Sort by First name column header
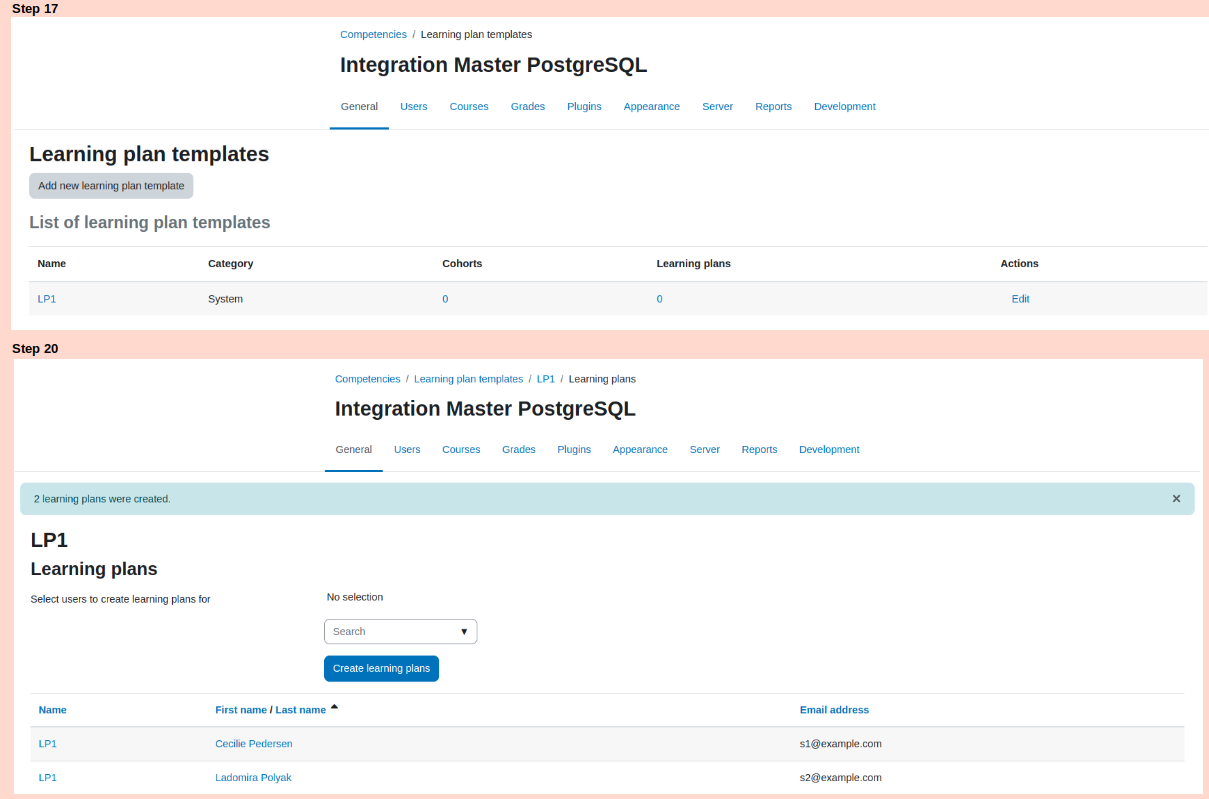Viewport: 1209px width, 799px height. click(241, 710)
